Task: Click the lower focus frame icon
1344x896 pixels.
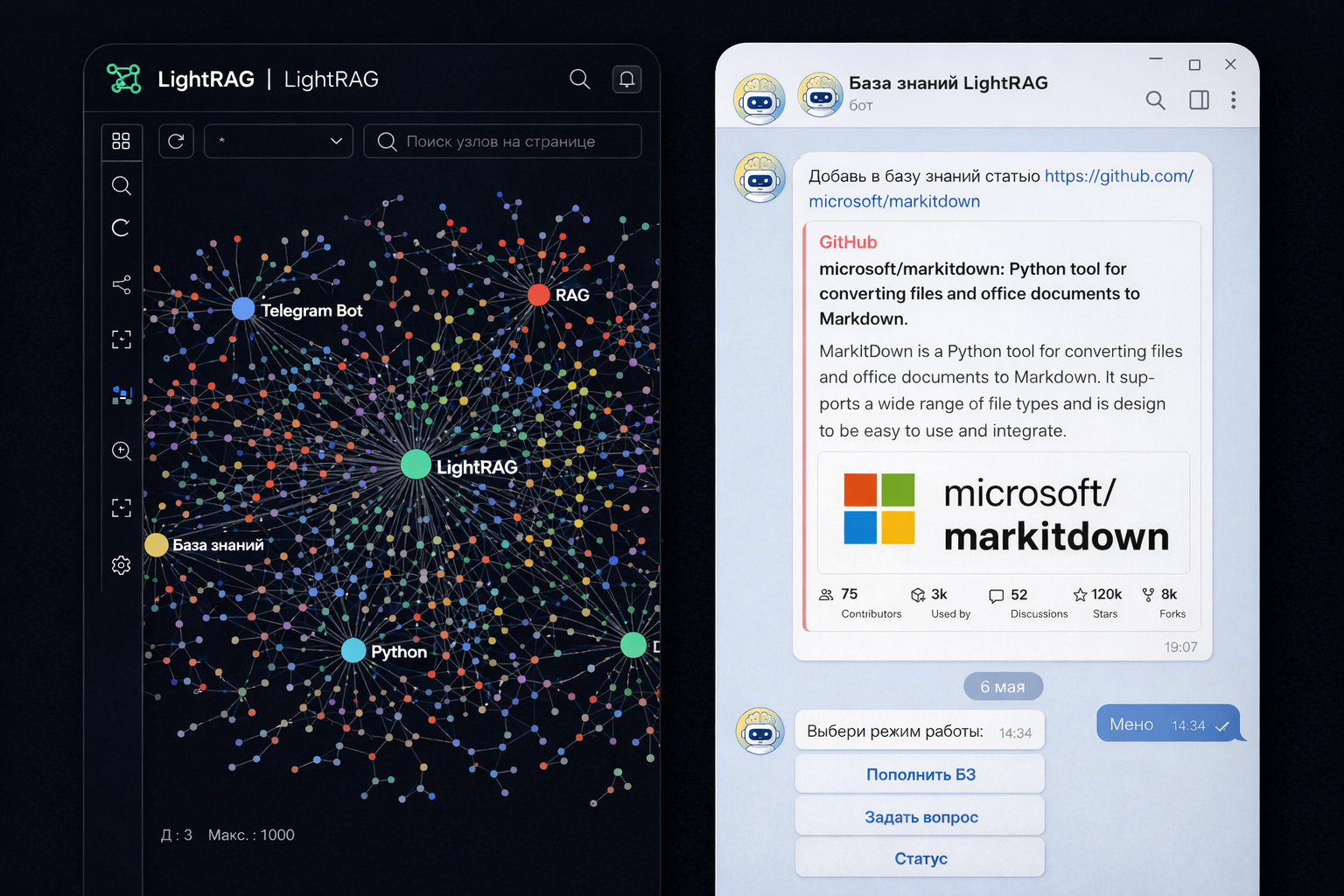Action: click(x=122, y=507)
